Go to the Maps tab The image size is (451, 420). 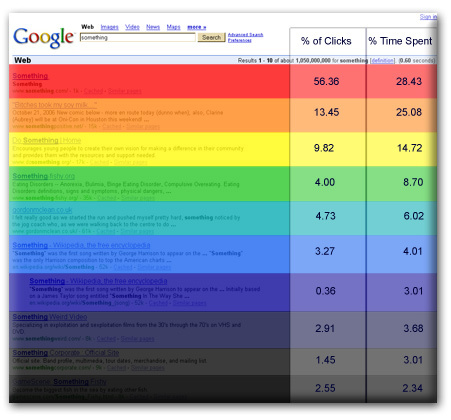point(173,27)
